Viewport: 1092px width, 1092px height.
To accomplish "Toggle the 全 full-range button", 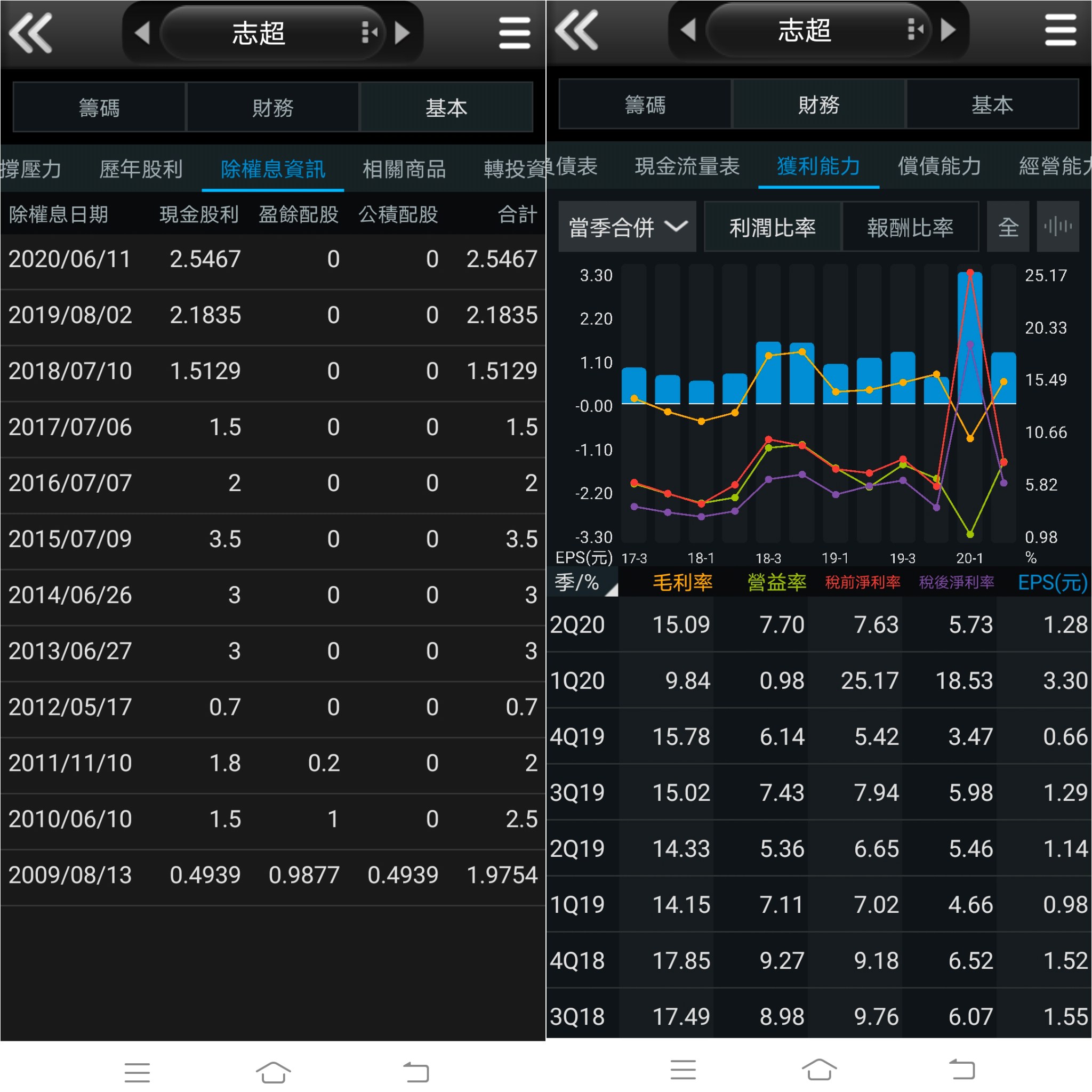I will coord(1008,227).
